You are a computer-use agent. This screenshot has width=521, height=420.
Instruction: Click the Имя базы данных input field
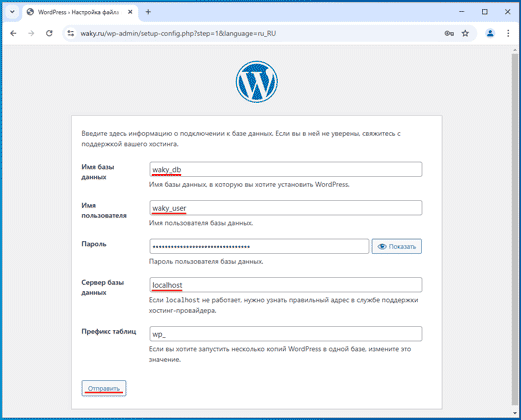click(286, 169)
